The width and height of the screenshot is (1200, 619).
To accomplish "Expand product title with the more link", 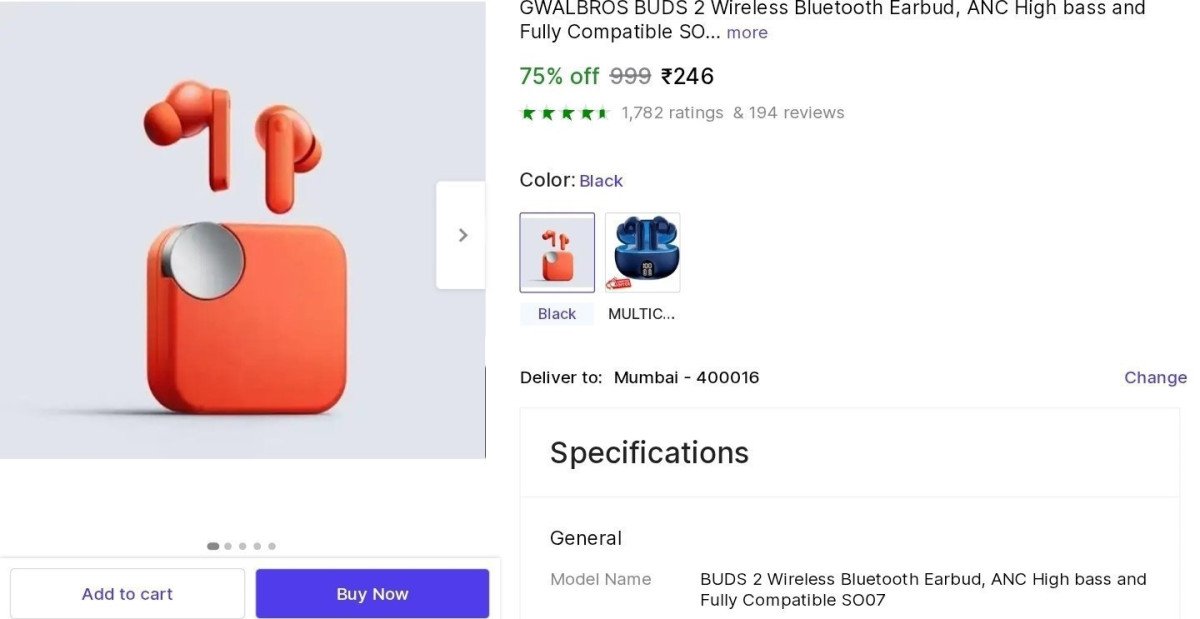I will coord(747,33).
